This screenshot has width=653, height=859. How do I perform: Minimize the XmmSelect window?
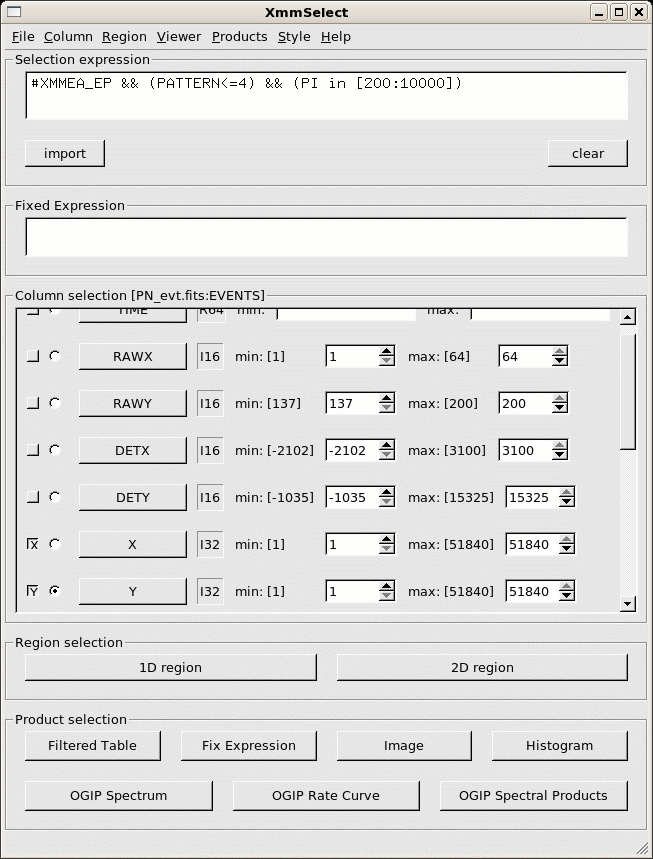point(599,12)
